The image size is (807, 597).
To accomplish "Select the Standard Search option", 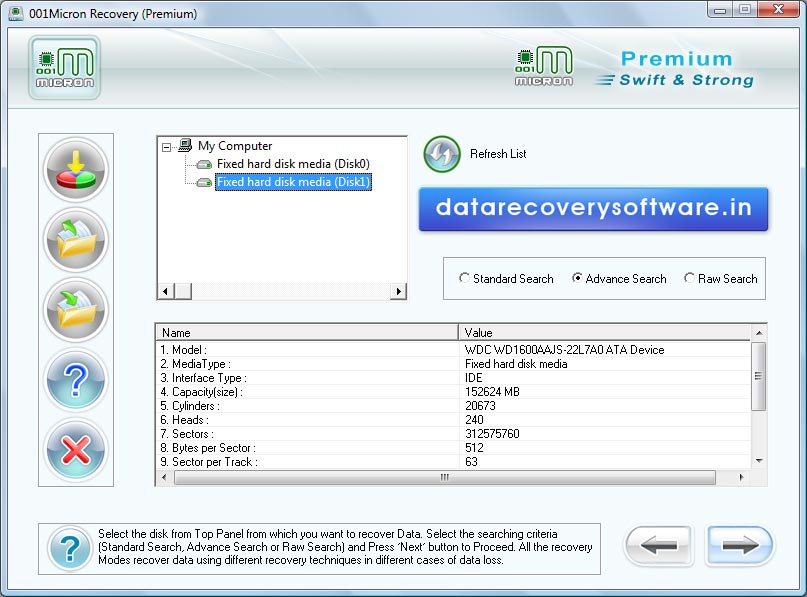I will (506, 278).
